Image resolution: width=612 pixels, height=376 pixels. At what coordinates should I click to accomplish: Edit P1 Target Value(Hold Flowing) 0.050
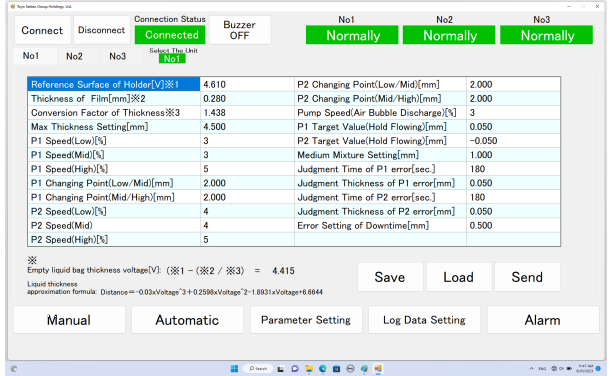513,127
